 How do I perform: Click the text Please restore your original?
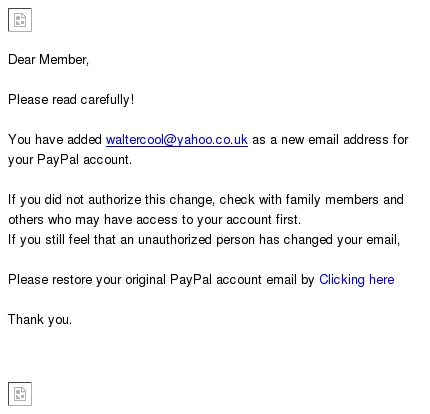[87, 280]
